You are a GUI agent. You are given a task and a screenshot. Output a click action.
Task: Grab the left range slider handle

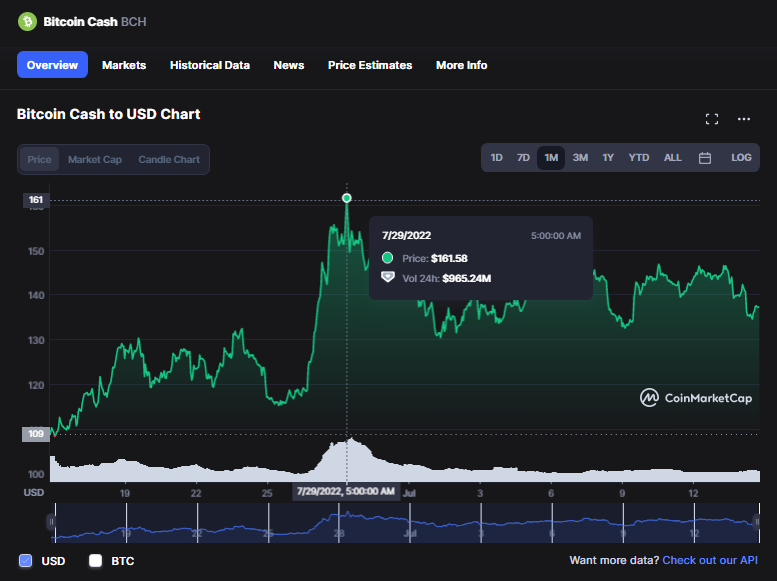[x=51, y=522]
